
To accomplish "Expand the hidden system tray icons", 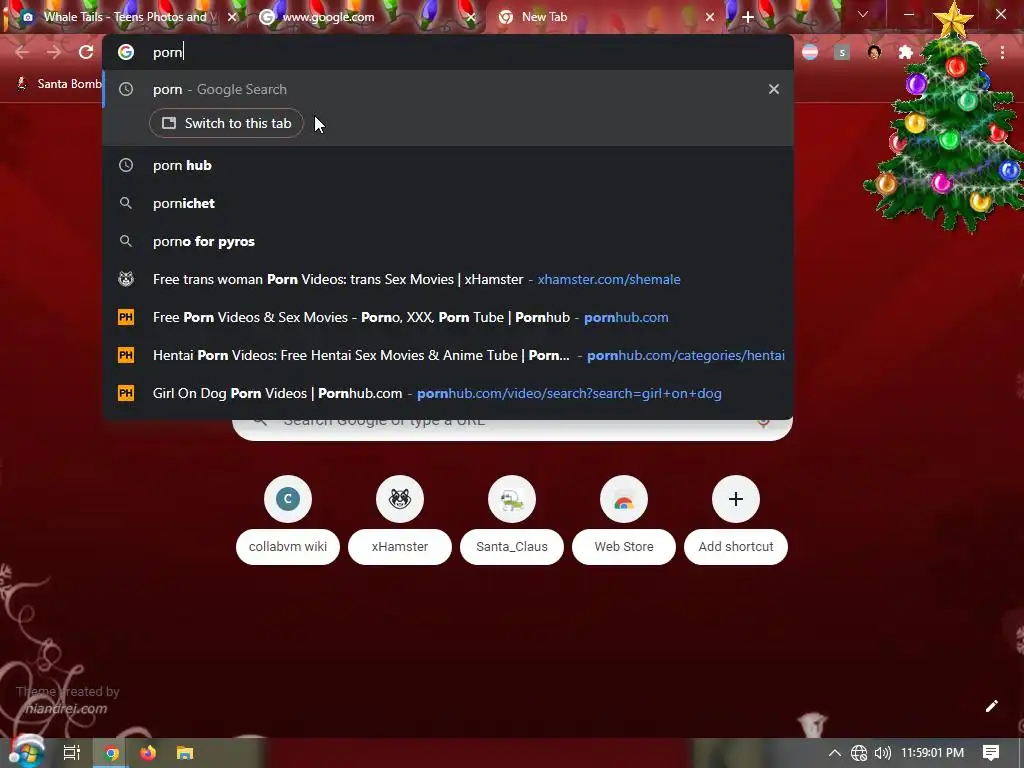I will 835,753.
